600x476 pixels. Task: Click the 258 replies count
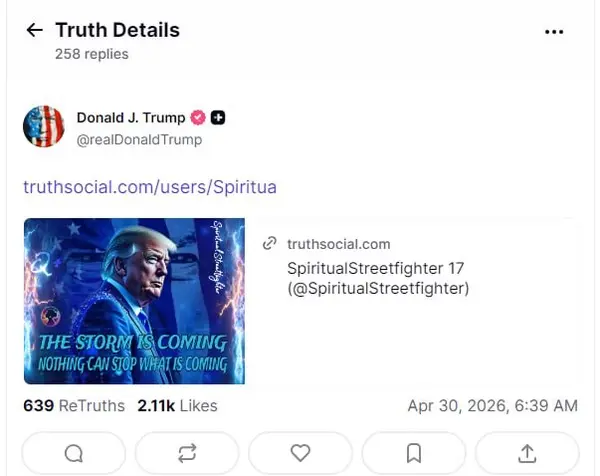pos(92,54)
